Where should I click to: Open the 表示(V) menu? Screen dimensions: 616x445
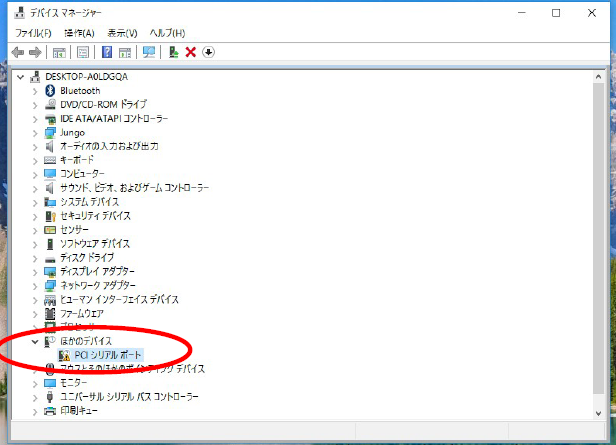click(122, 33)
